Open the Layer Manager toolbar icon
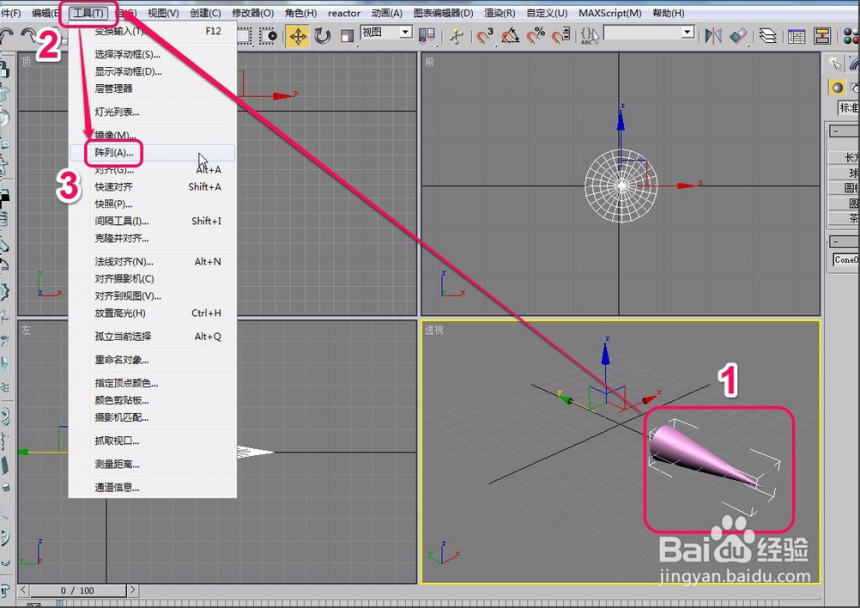860x608 pixels. 768,36
